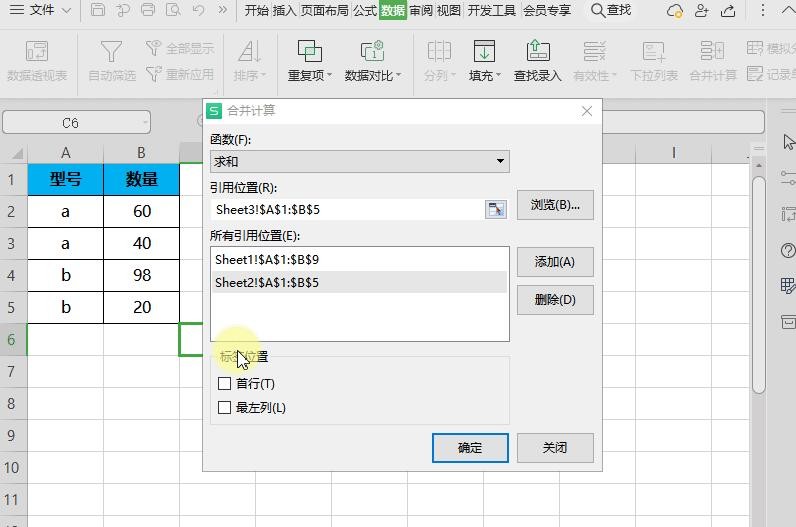The width and height of the screenshot is (796, 527).
Task: Open the three-dot more options menu
Action: (x=762, y=10)
